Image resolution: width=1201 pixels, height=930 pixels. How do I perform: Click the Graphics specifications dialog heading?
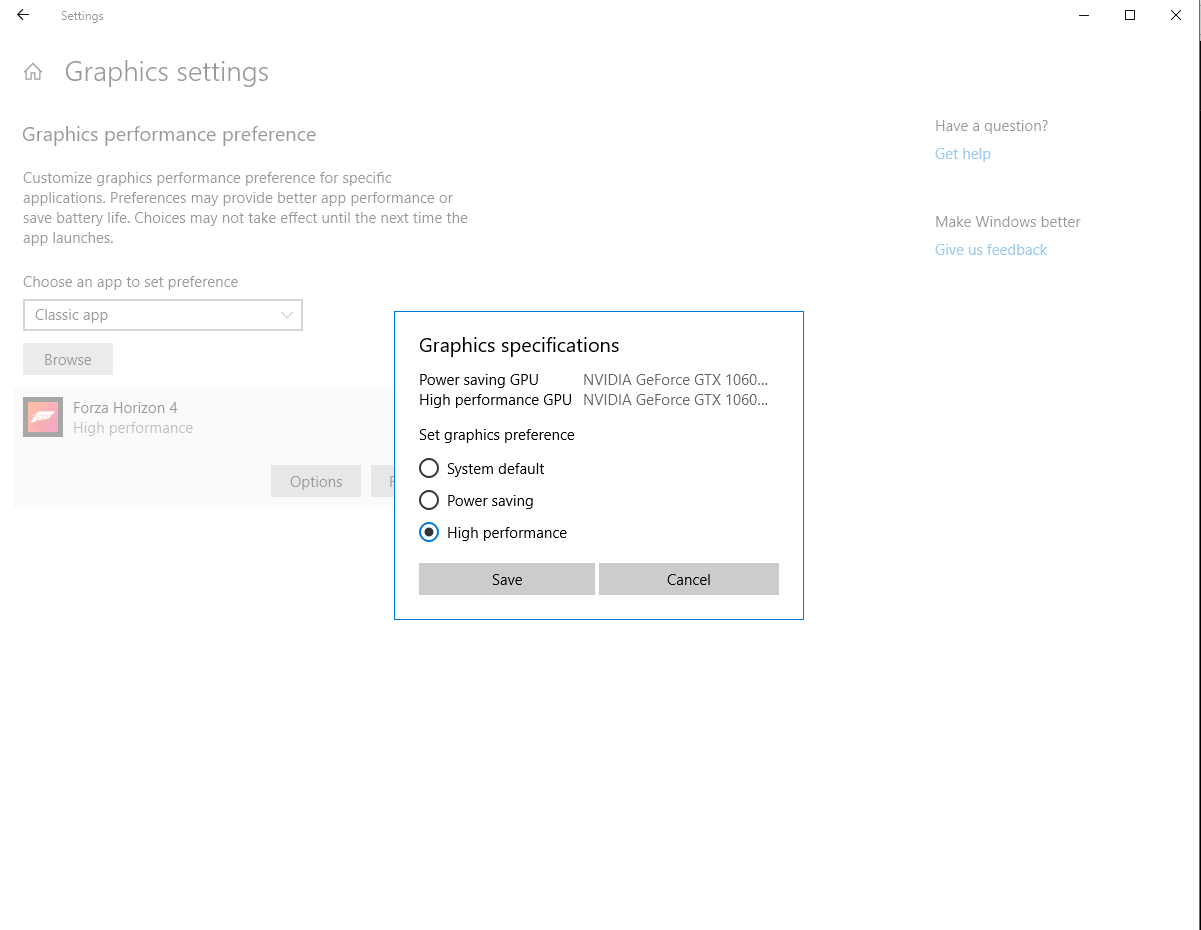coord(519,345)
